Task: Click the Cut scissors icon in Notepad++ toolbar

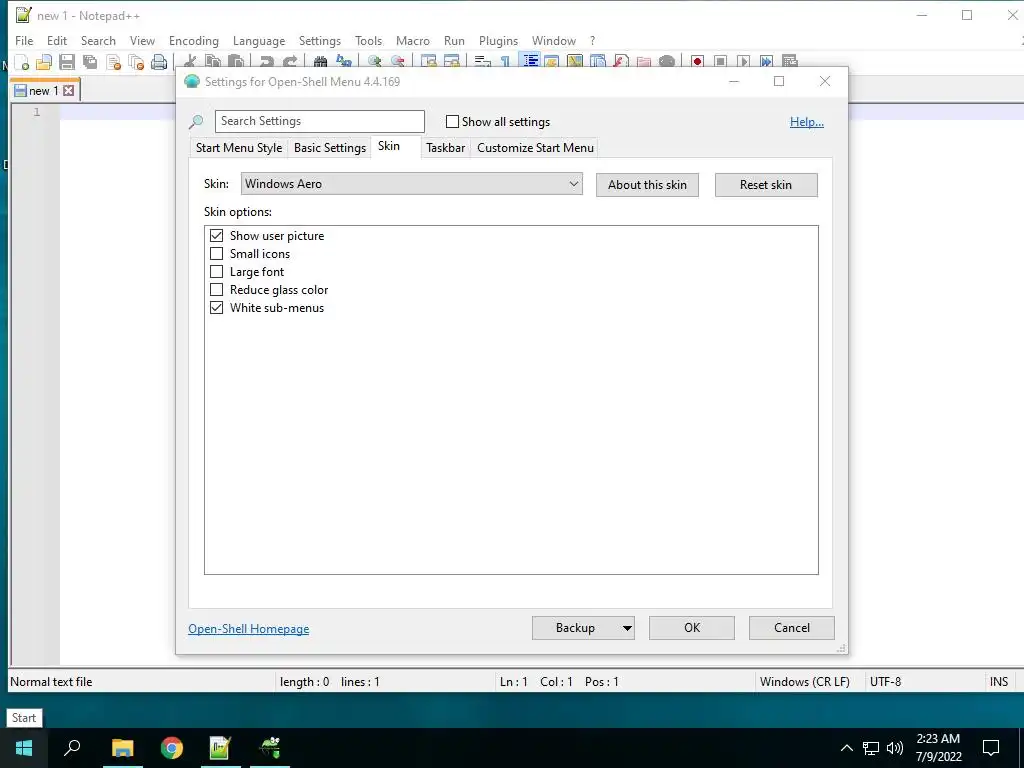Action: coord(190,62)
